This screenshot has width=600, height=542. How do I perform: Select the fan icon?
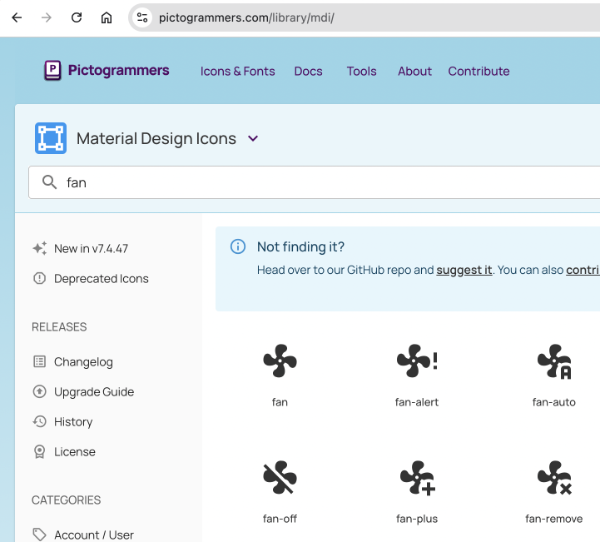point(280,361)
